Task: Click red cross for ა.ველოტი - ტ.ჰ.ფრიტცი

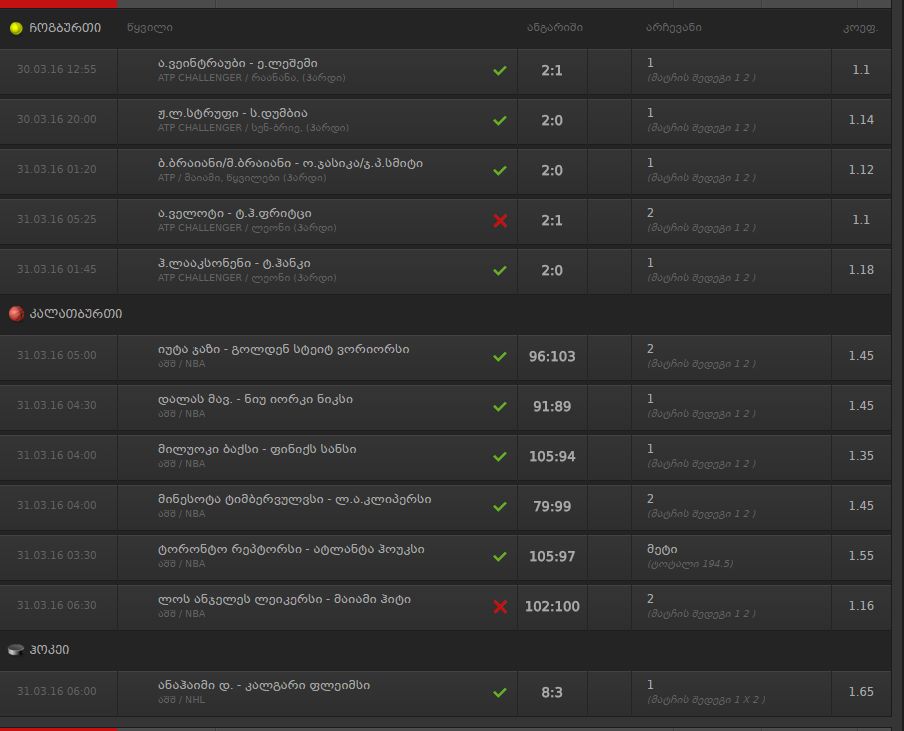Action: coord(500,221)
